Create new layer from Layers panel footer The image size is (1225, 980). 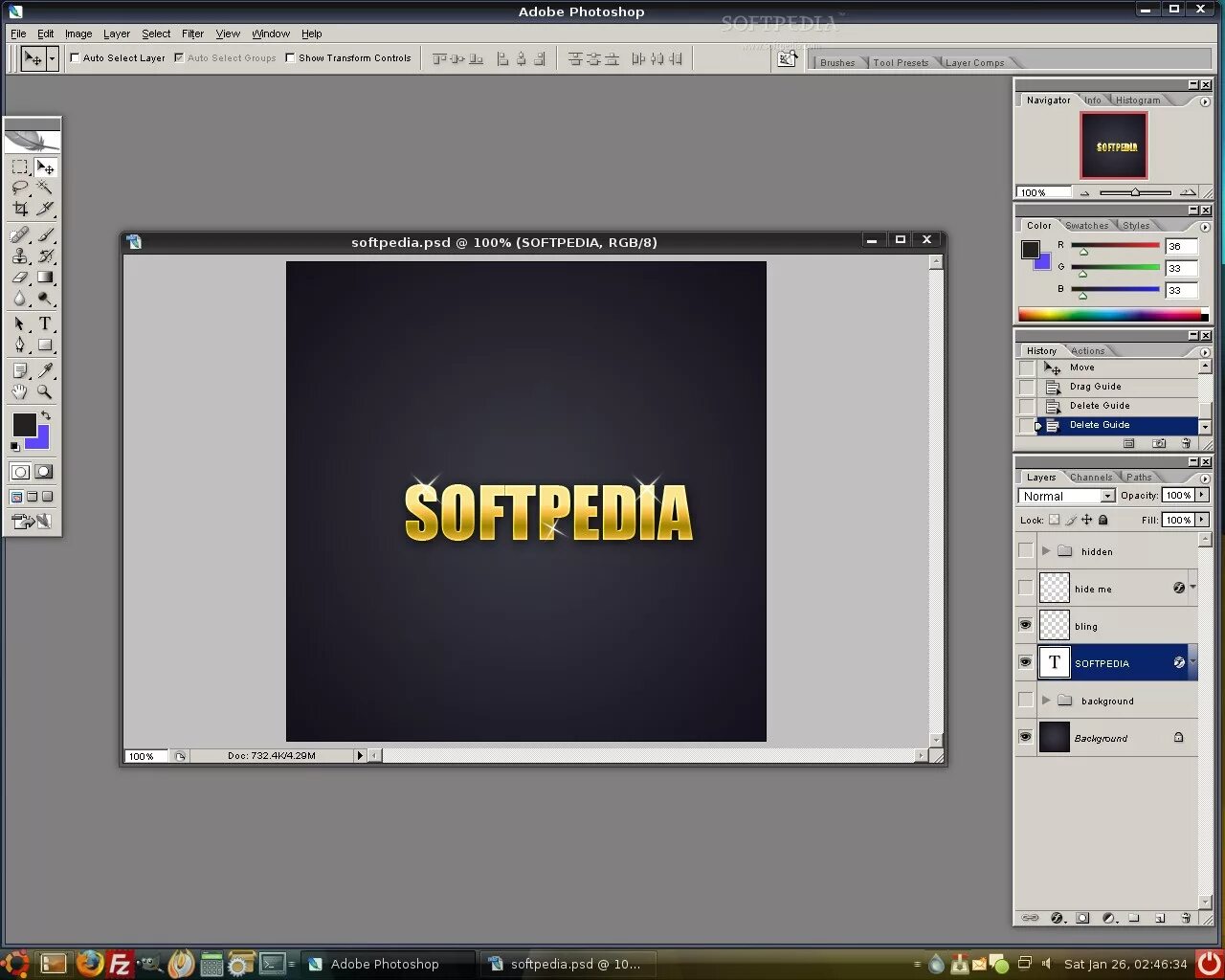click(x=1160, y=918)
